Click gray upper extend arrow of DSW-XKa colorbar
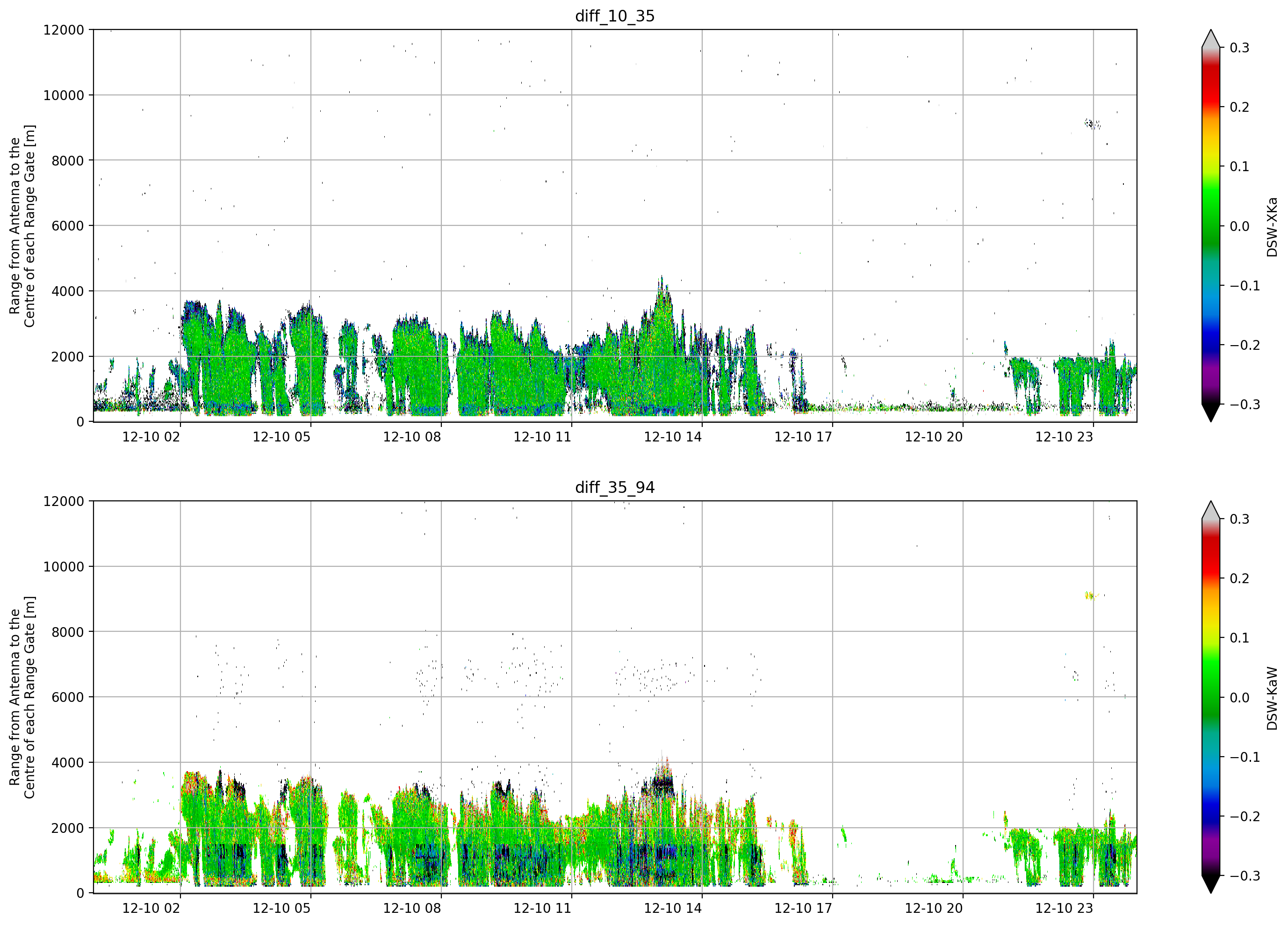This screenshot has height=925, width=1288. click(x=1211, y=39)
